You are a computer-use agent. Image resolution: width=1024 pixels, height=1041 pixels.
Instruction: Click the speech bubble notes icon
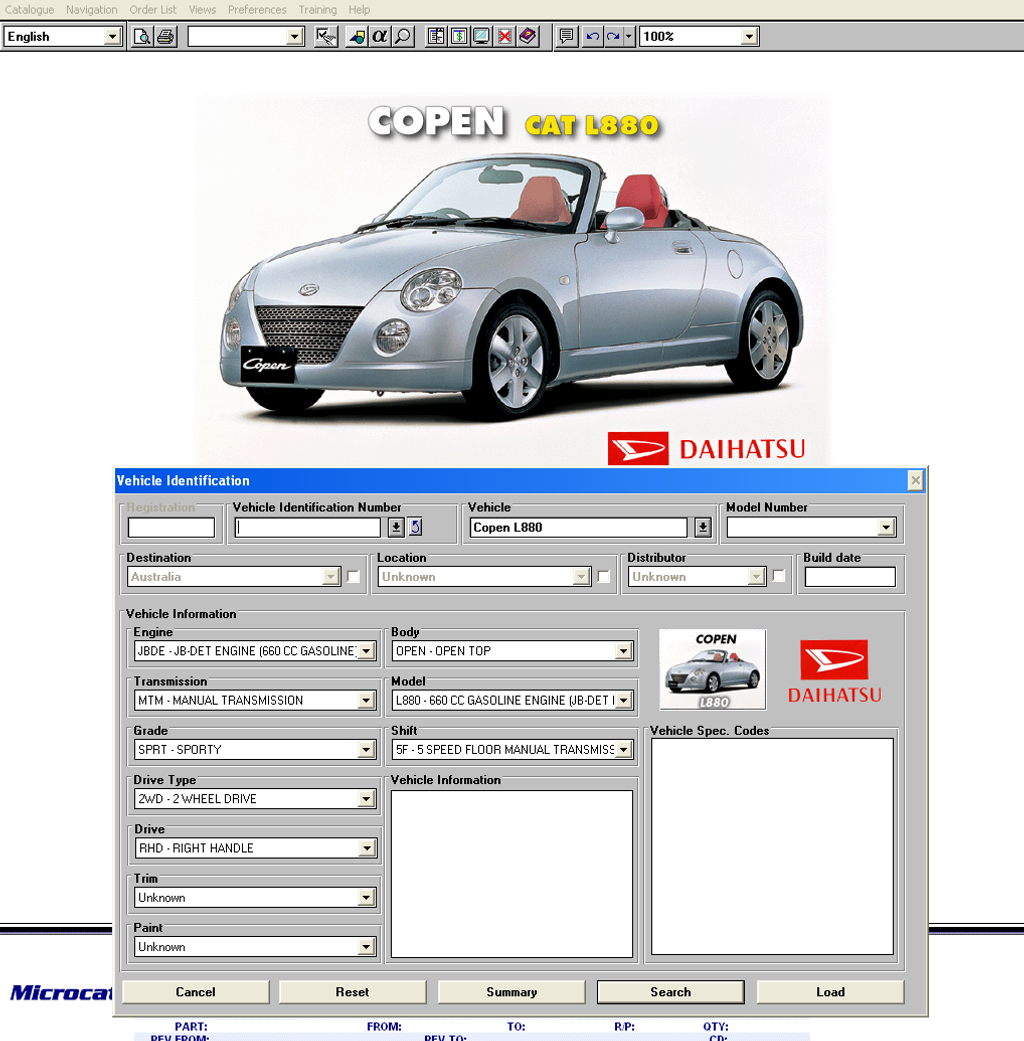tap(566, 37)
